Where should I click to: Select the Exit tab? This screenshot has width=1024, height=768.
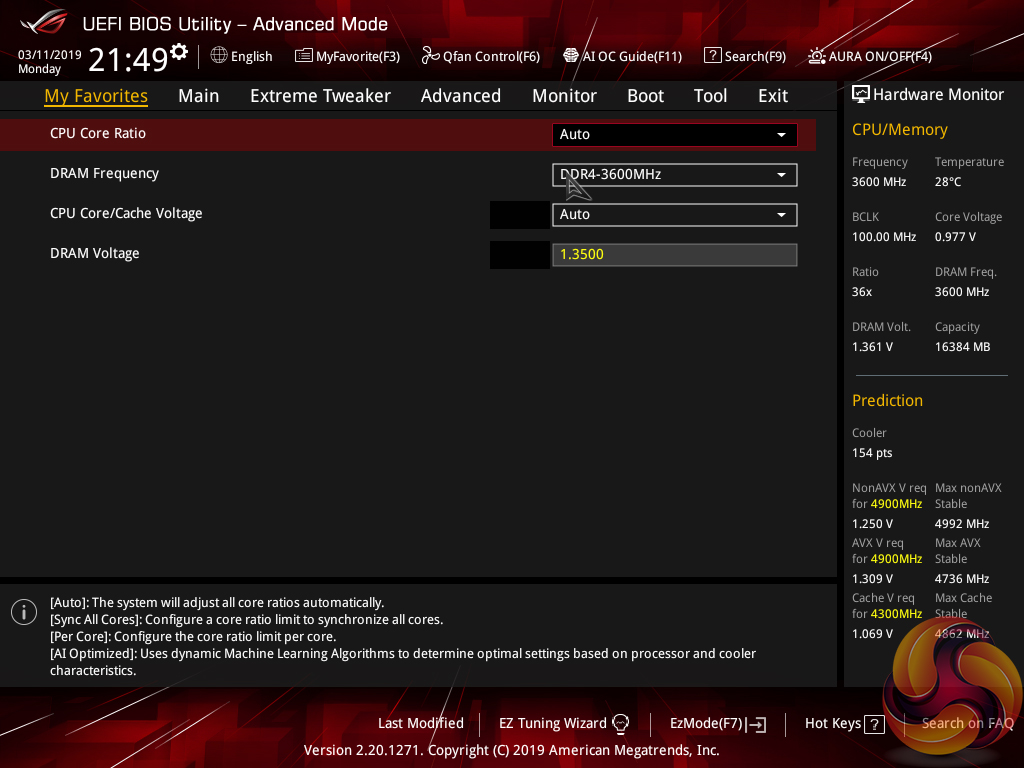[x=773, y=96]
